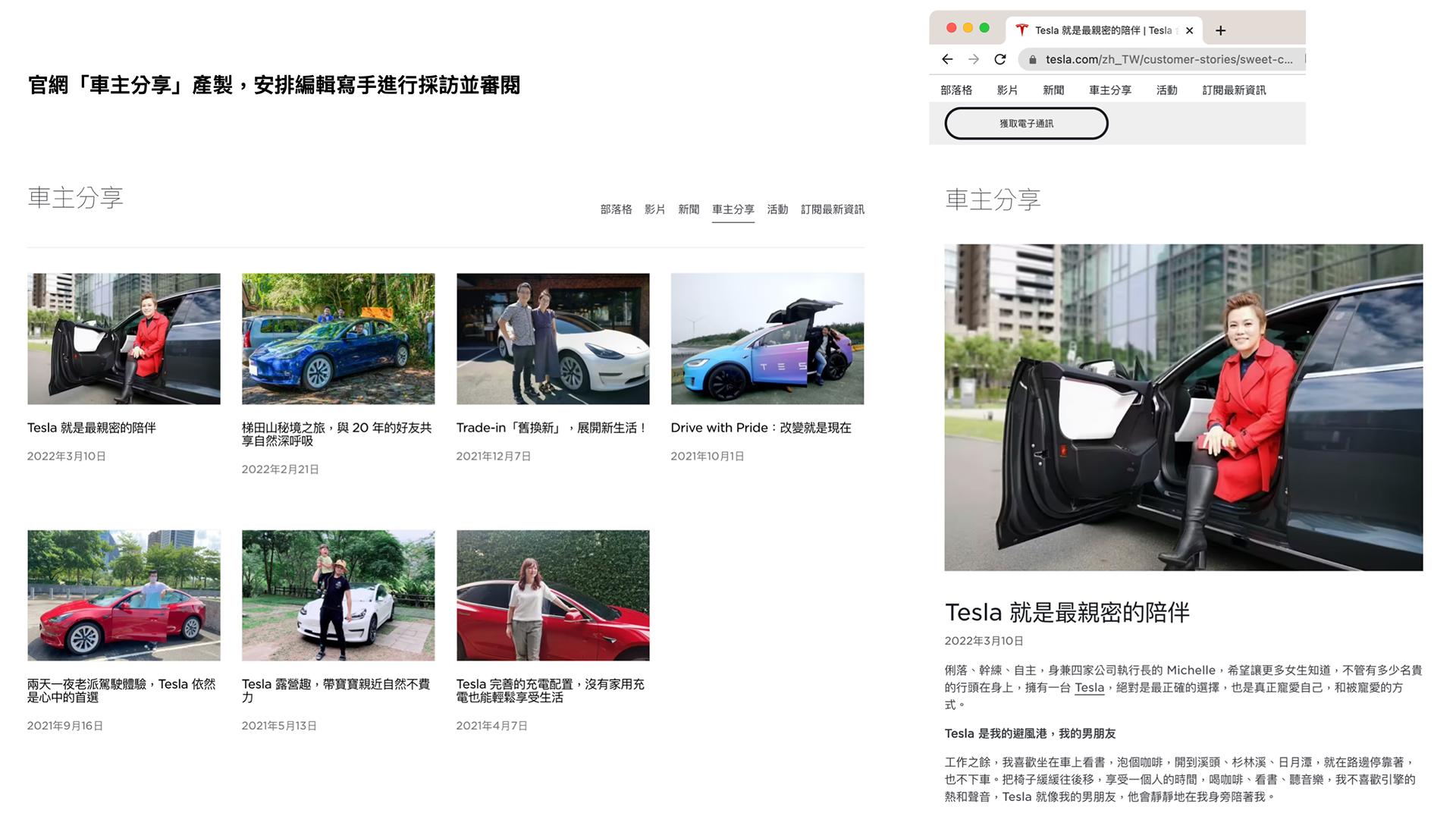Image resolution: width=1456 pixels, height=835 pixels.
Task: Click the date 2021年12月7日
Action: (x=493, y=457)
